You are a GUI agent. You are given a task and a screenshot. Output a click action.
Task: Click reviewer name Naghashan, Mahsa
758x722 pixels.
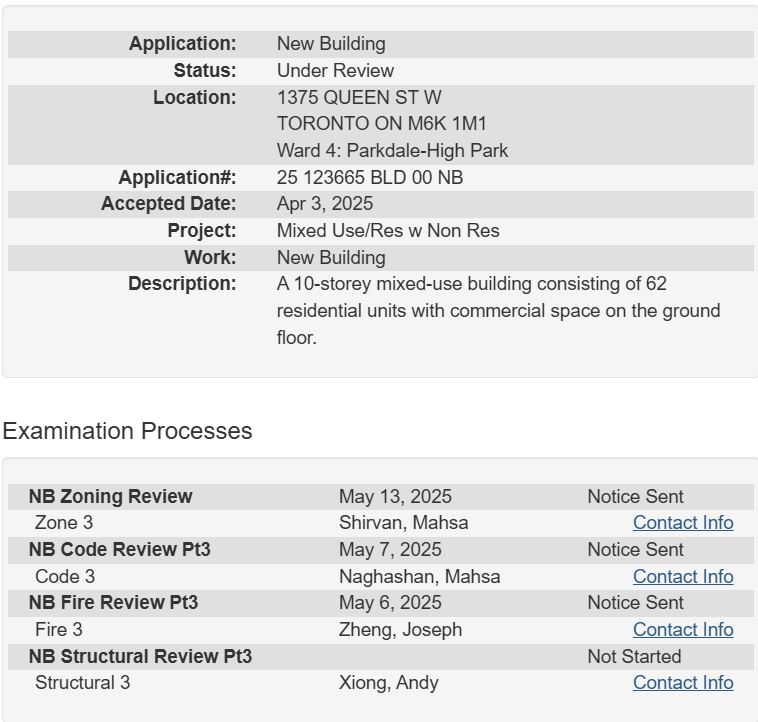[x=419, y=577]
